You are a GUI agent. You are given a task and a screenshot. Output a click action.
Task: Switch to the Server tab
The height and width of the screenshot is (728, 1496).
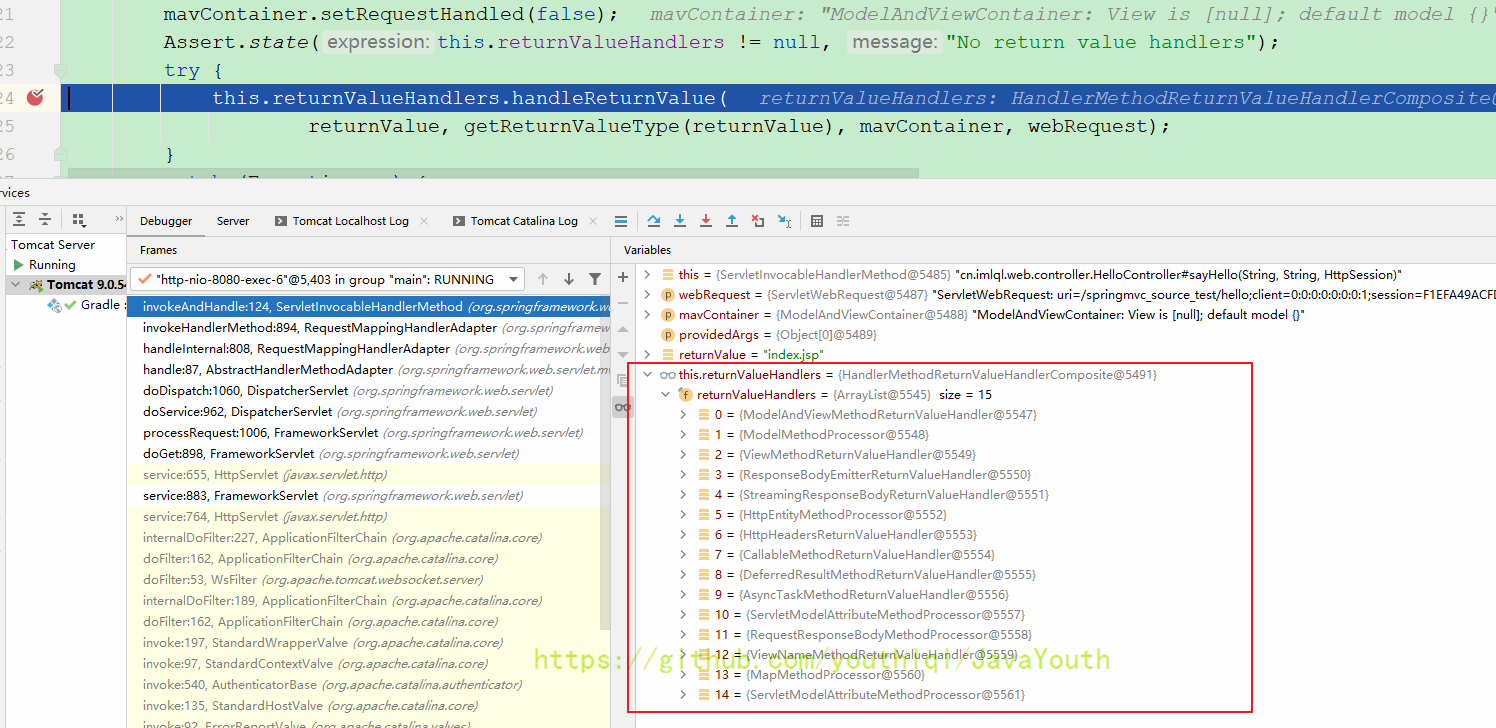pyautogui.click(x=233, y=221)
